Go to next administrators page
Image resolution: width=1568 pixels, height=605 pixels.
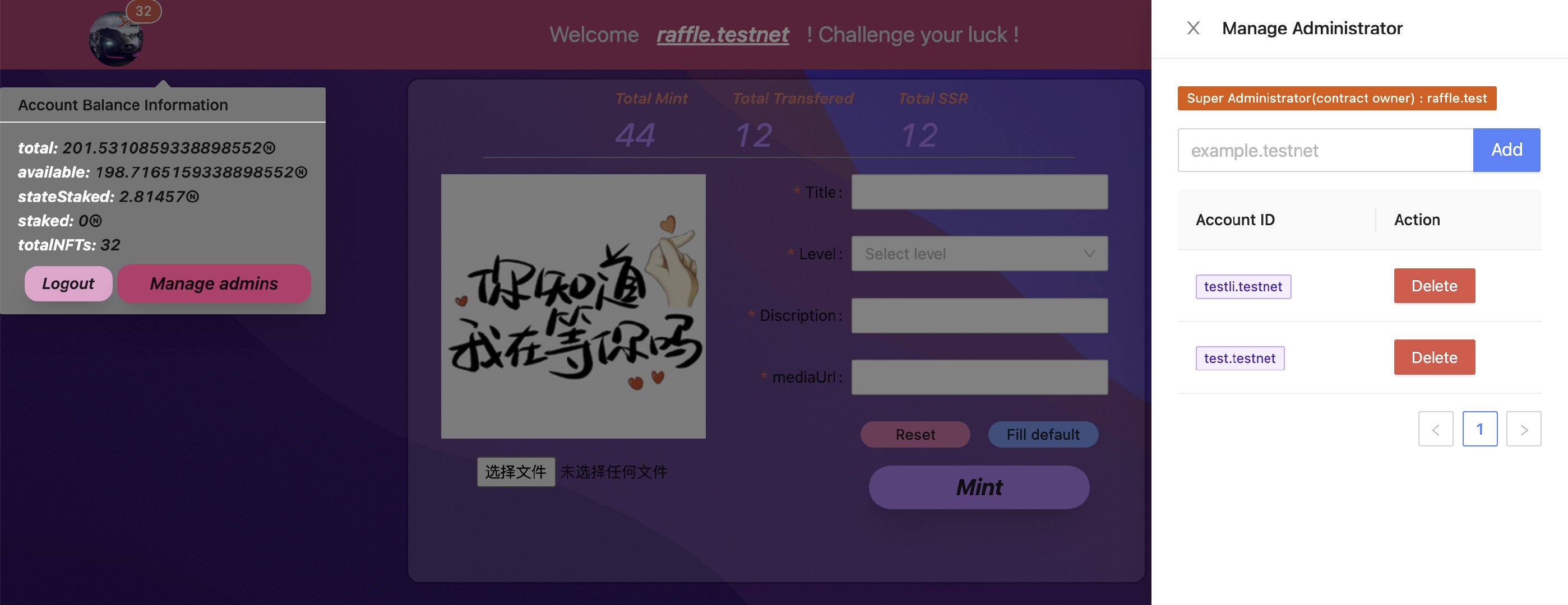[1524, 429]
